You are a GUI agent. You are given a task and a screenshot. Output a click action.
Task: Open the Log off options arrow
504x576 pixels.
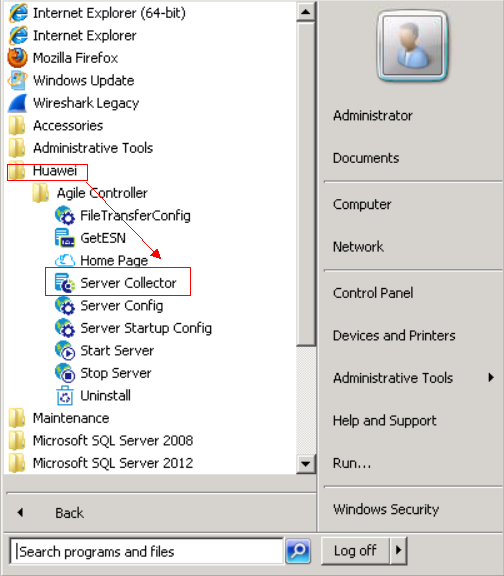coord(398,550)
